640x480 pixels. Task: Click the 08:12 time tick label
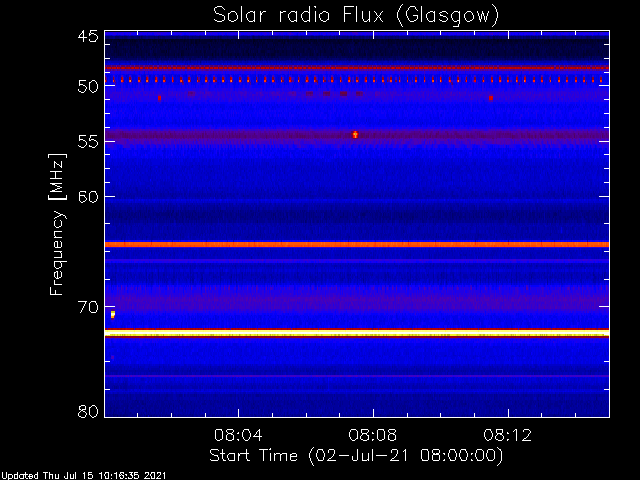[x=507, y=435]
